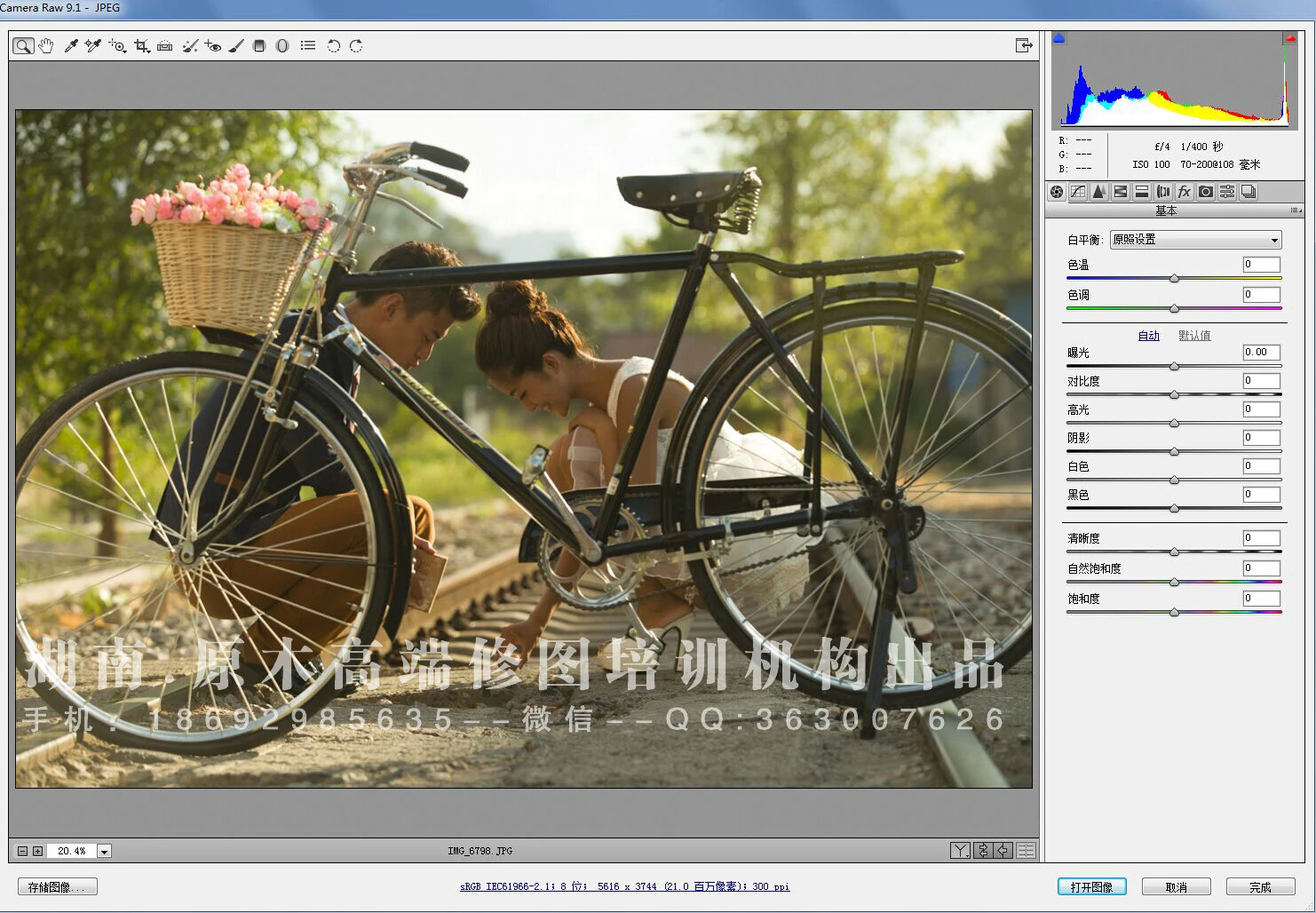
Task: Switch to the Basic panel tab
Action: coord(1057,192)
